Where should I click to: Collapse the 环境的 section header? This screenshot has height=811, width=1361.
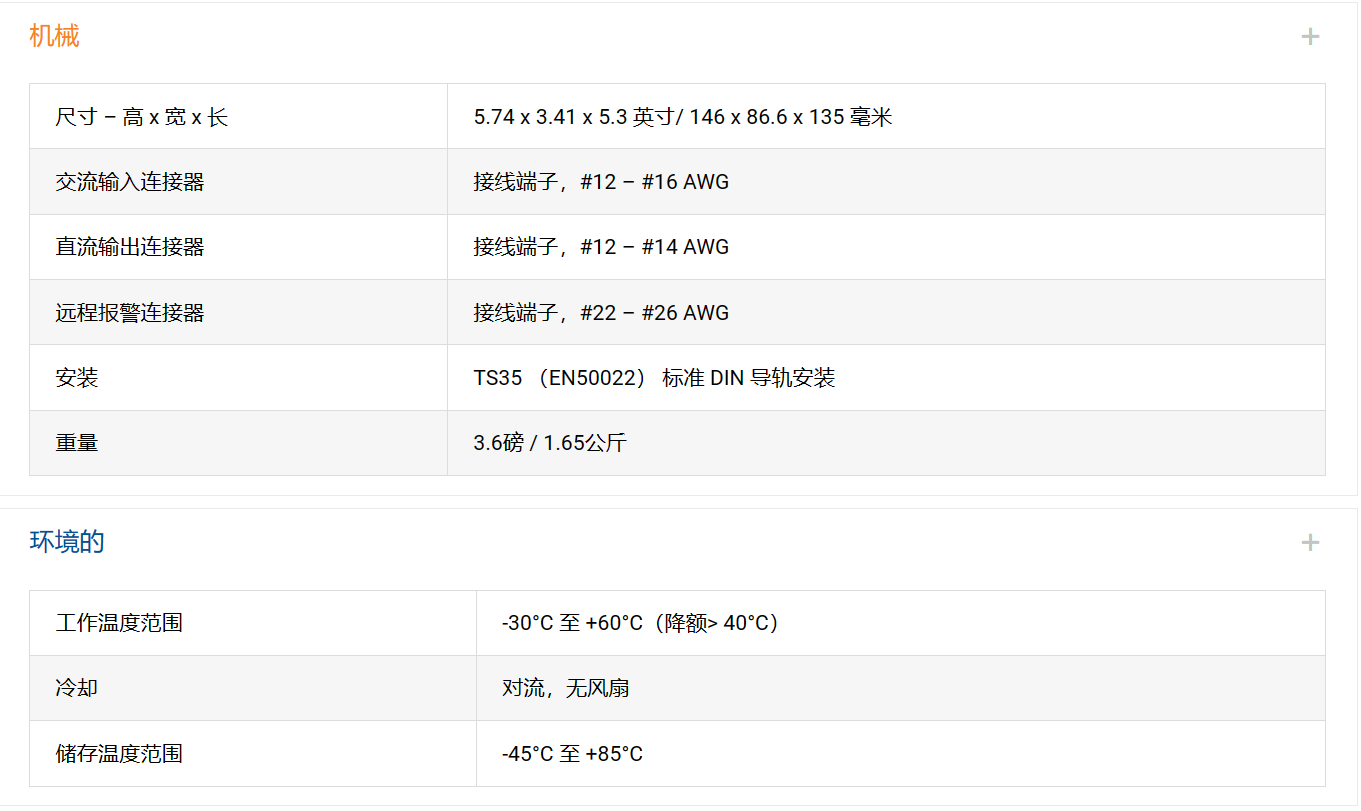point(67,543)
